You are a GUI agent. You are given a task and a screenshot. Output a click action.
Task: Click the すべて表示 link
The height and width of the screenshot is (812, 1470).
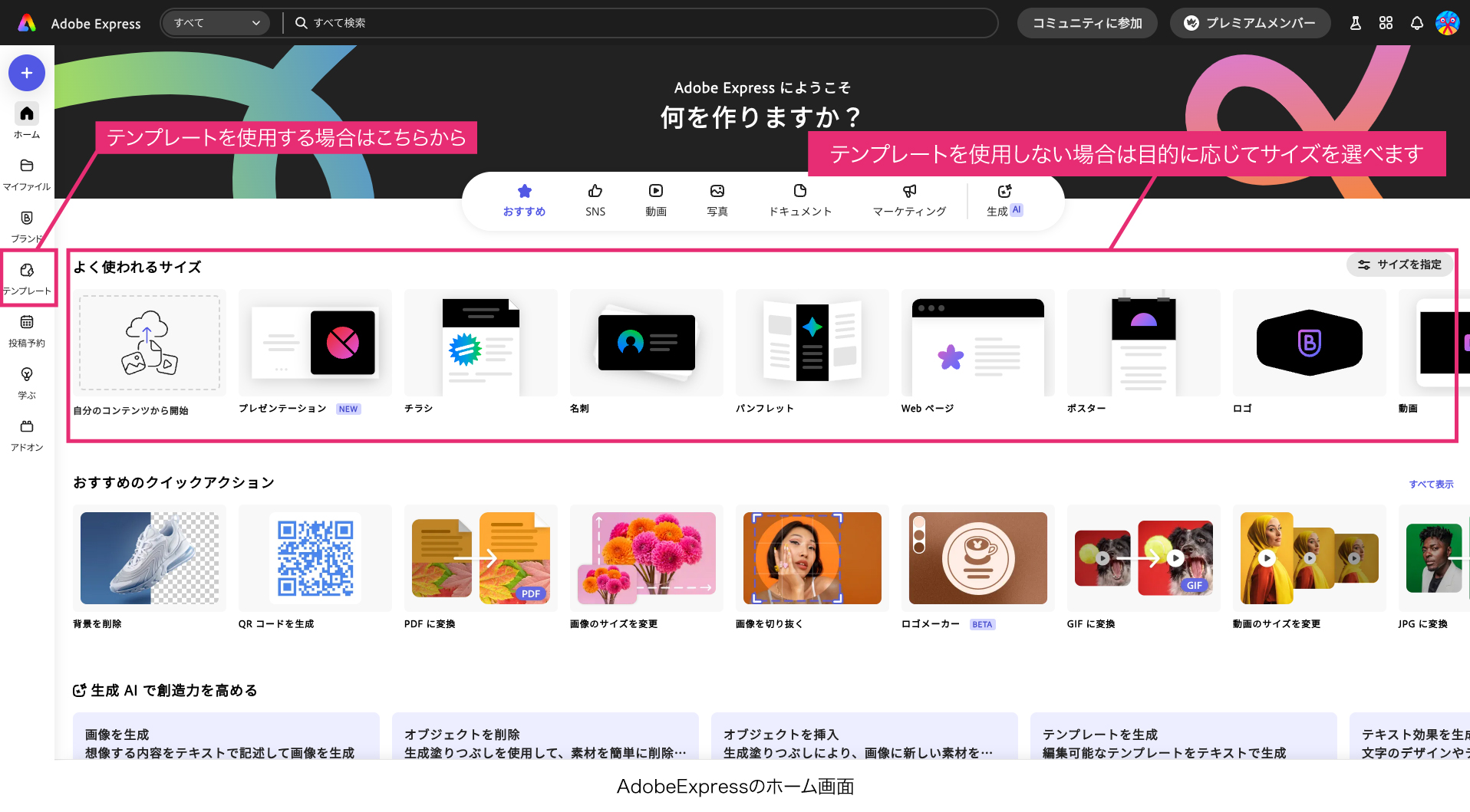(1431, 484)
